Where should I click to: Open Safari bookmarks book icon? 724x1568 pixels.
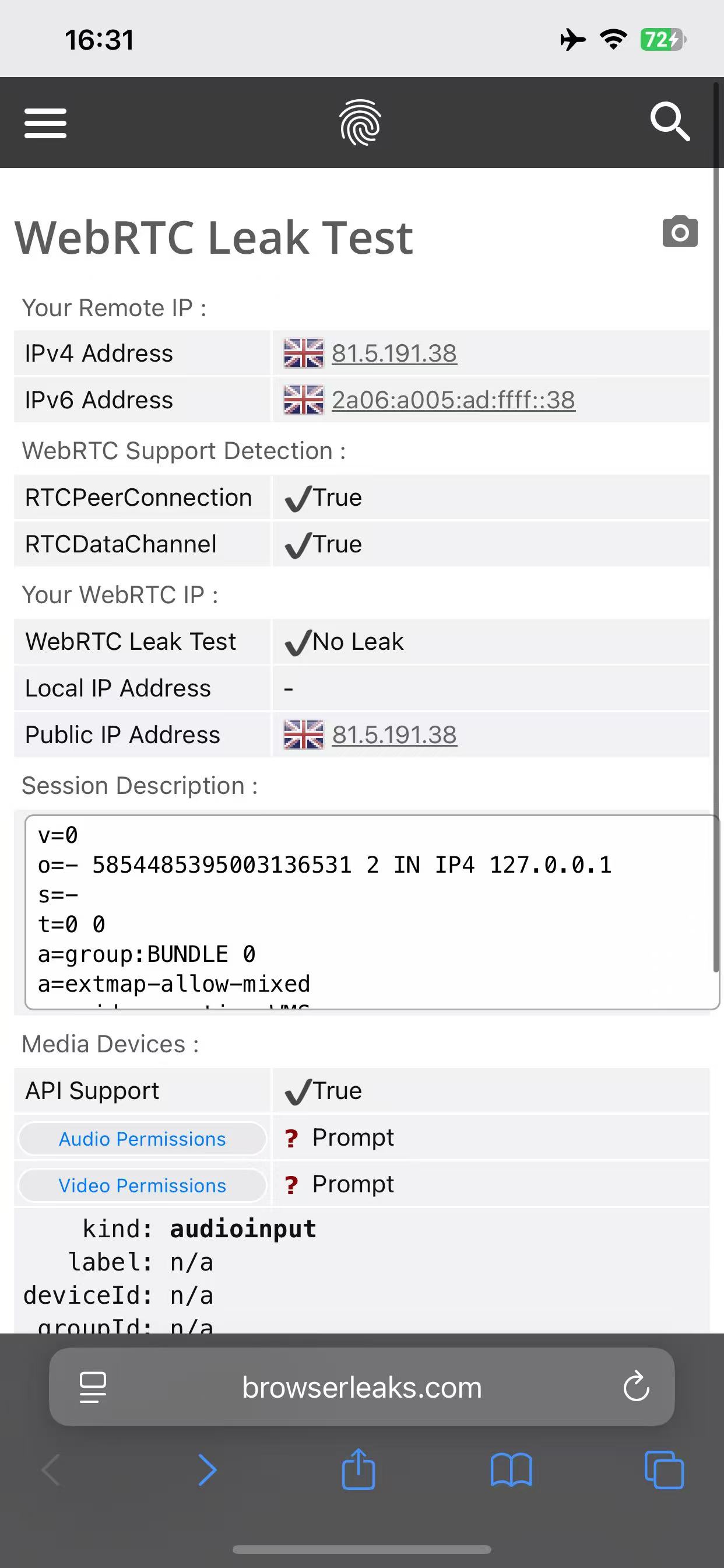point(511,1471)
